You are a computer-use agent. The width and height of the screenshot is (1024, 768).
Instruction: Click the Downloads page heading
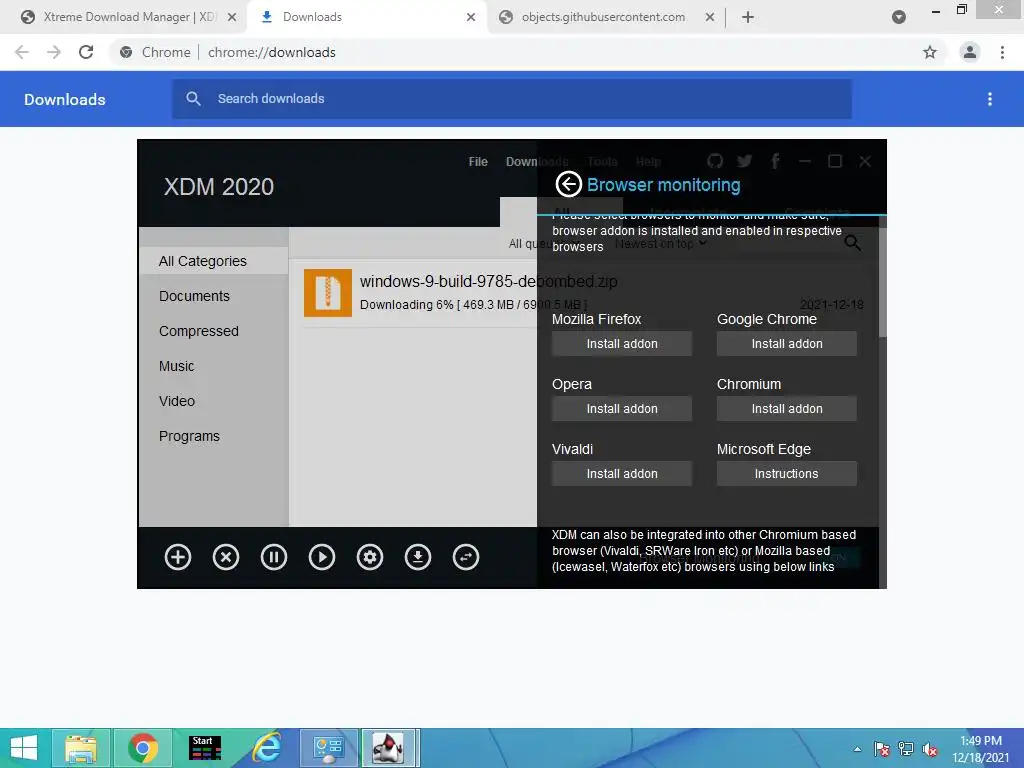[x=65, y=99]
